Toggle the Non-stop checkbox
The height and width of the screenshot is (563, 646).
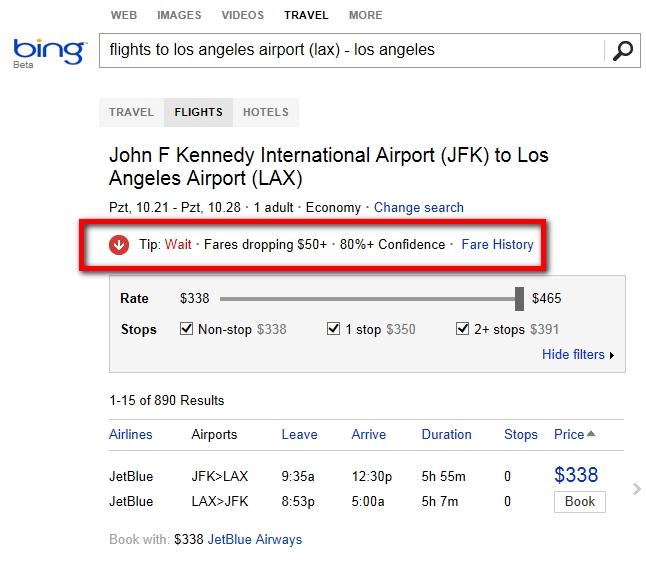[185, 329]
